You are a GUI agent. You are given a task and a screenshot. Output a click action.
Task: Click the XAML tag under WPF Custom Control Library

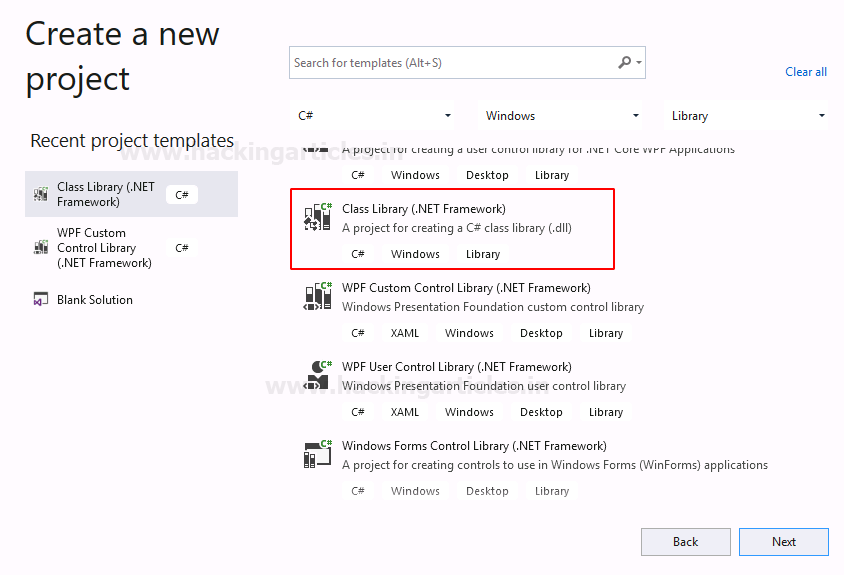pyautogui.click(x=405, y=333)
